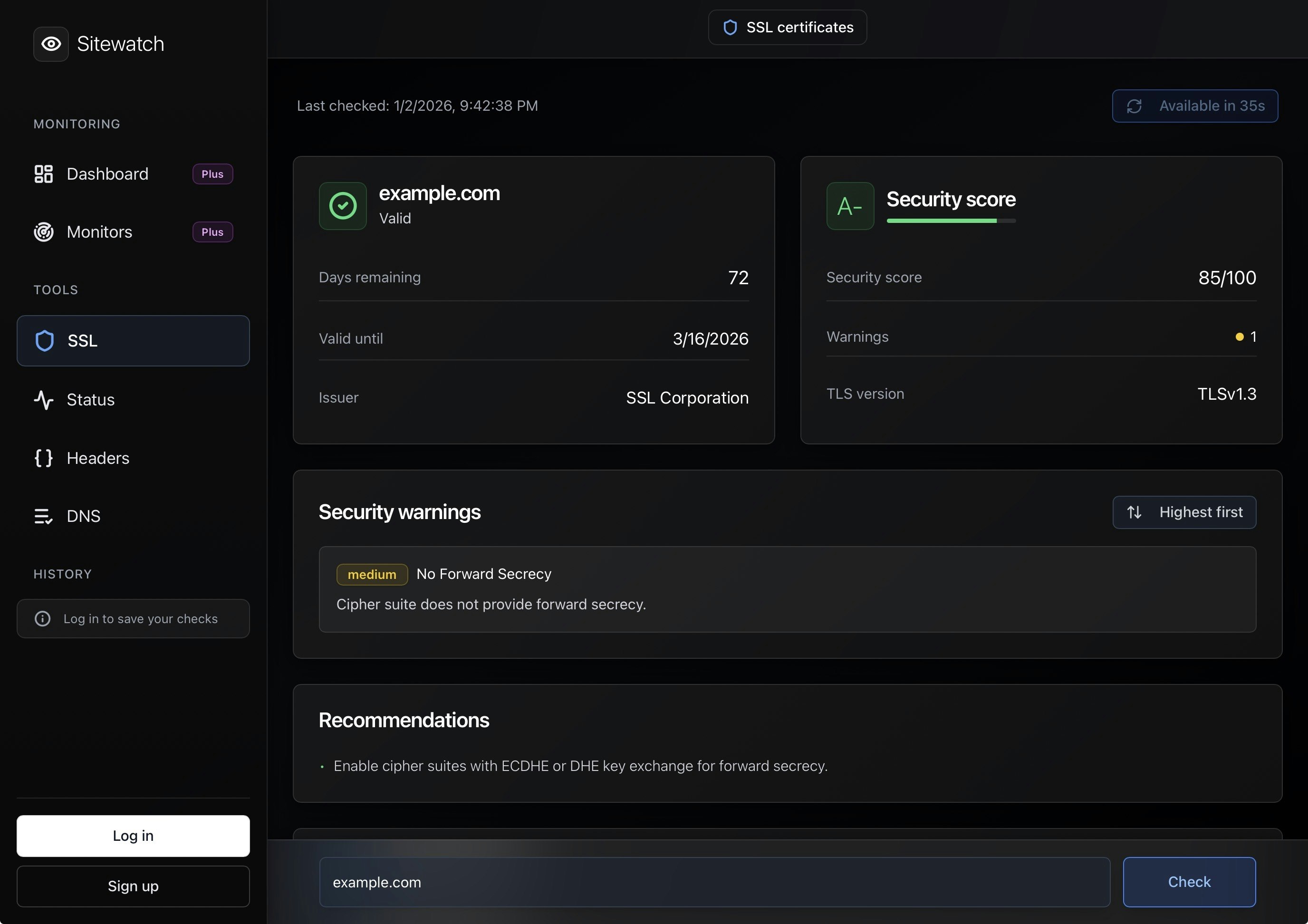1308x924 pixels.
Task: Click the A- security grade badge
Action: [849, 206]
